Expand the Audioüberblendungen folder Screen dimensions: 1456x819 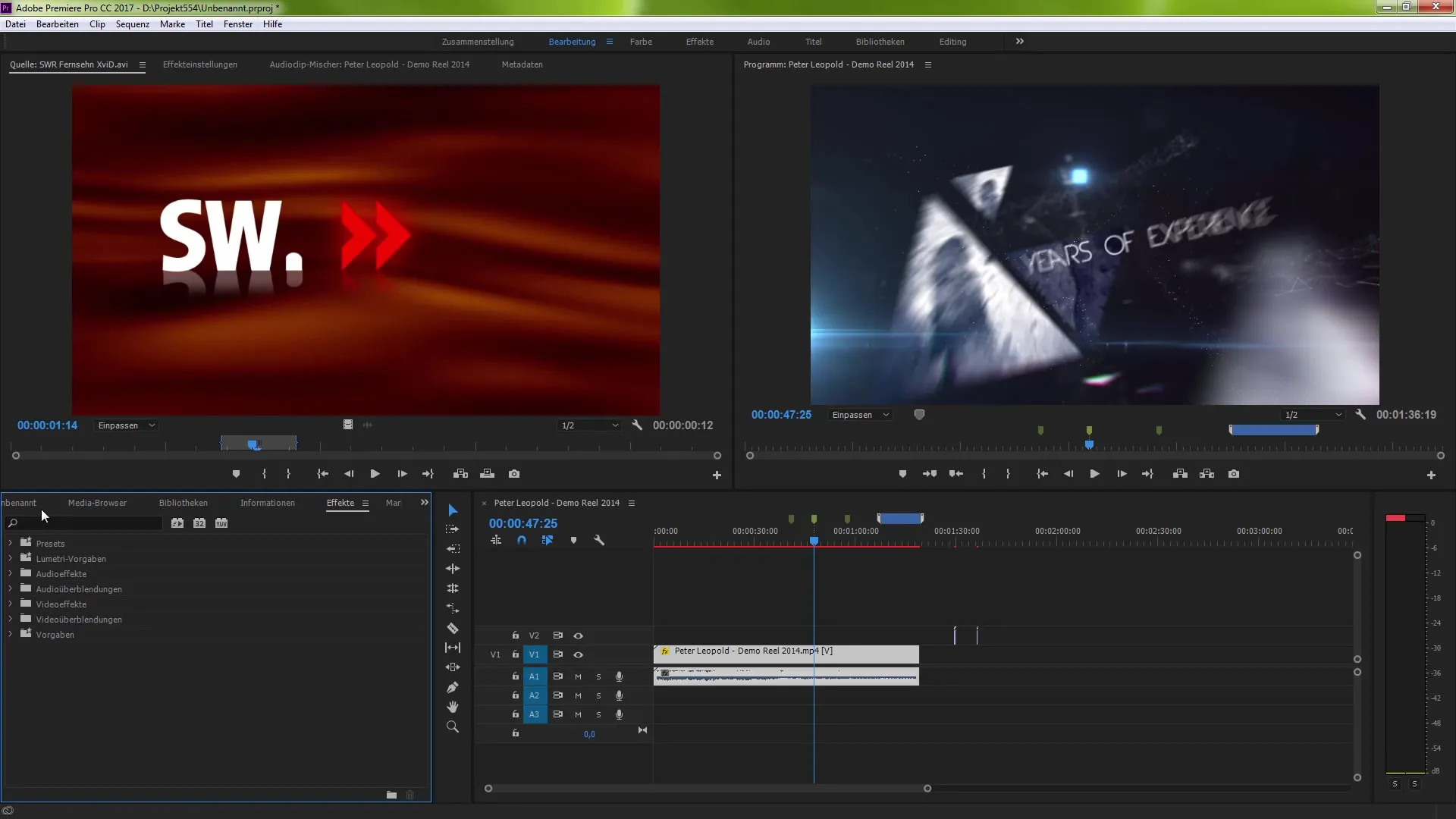(x=10, y=588)
